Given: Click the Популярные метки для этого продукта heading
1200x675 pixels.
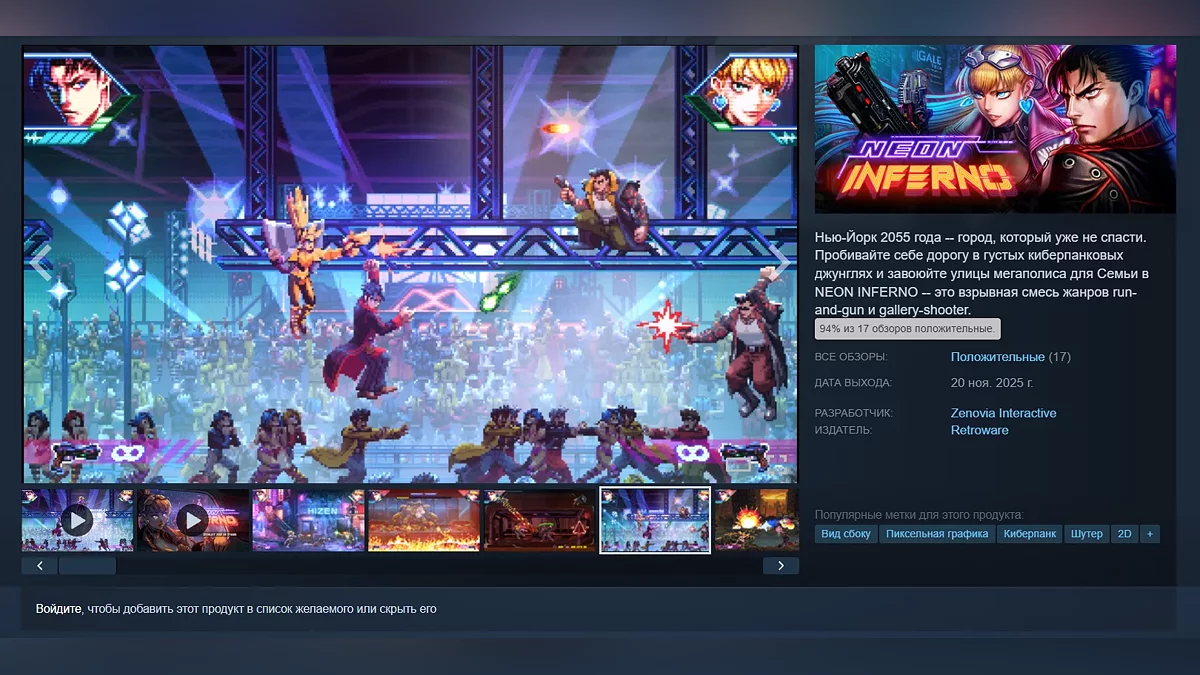Looking at the screenshot, I should (x=919, y=514).
